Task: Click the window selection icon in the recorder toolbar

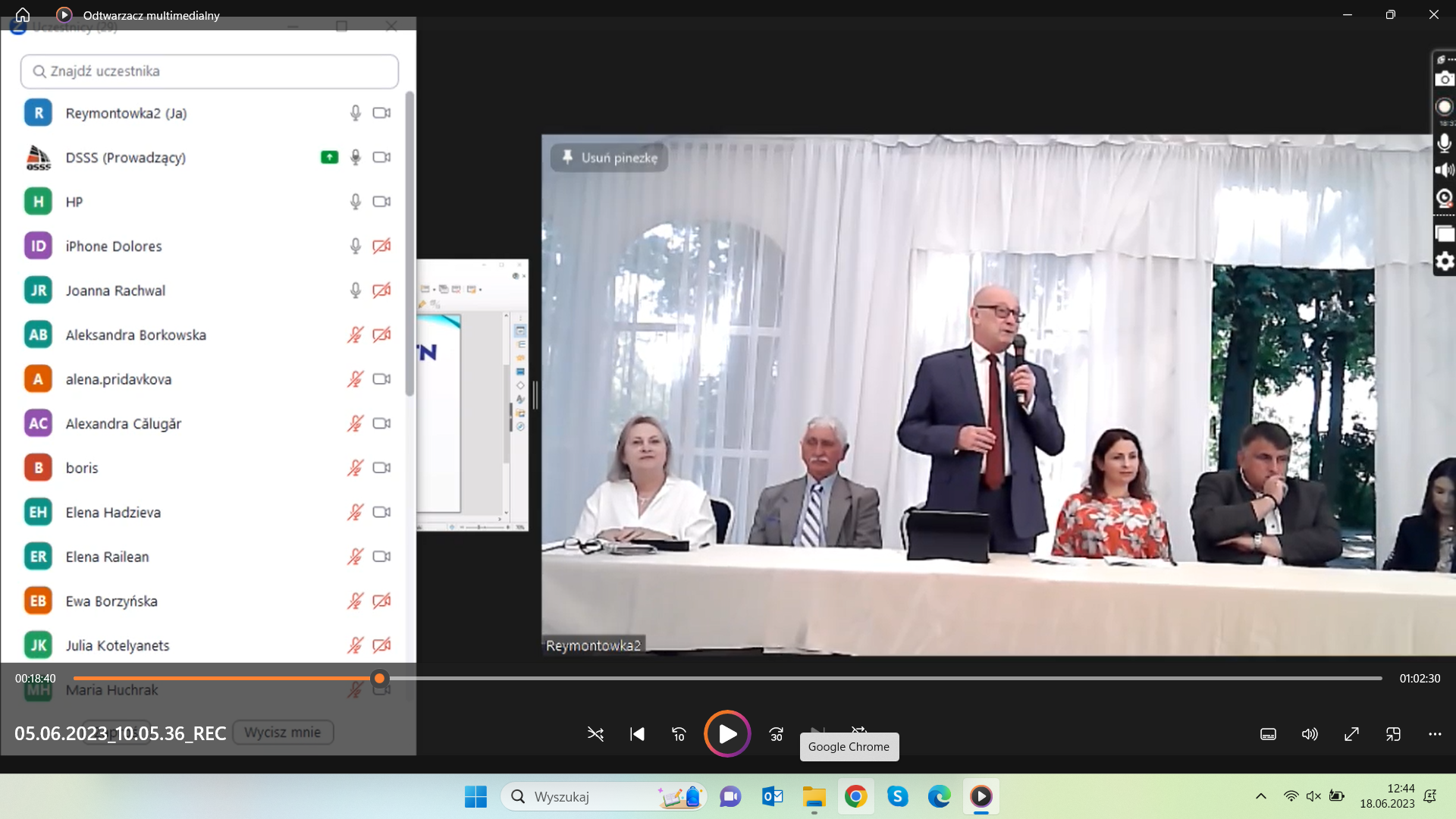Action: [1445, 234]
